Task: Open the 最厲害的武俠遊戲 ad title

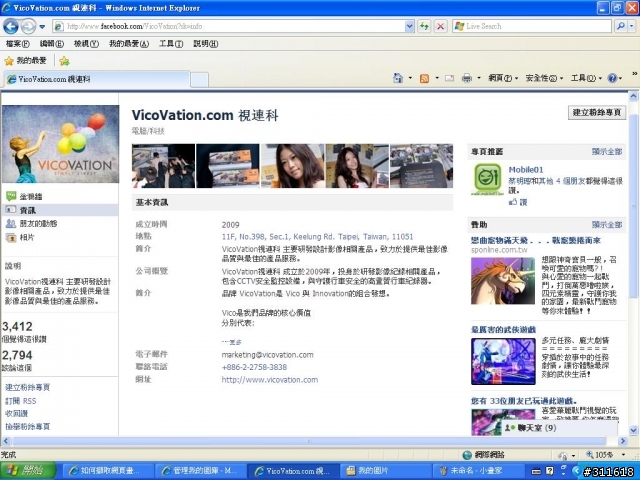Action: point(503,329)
